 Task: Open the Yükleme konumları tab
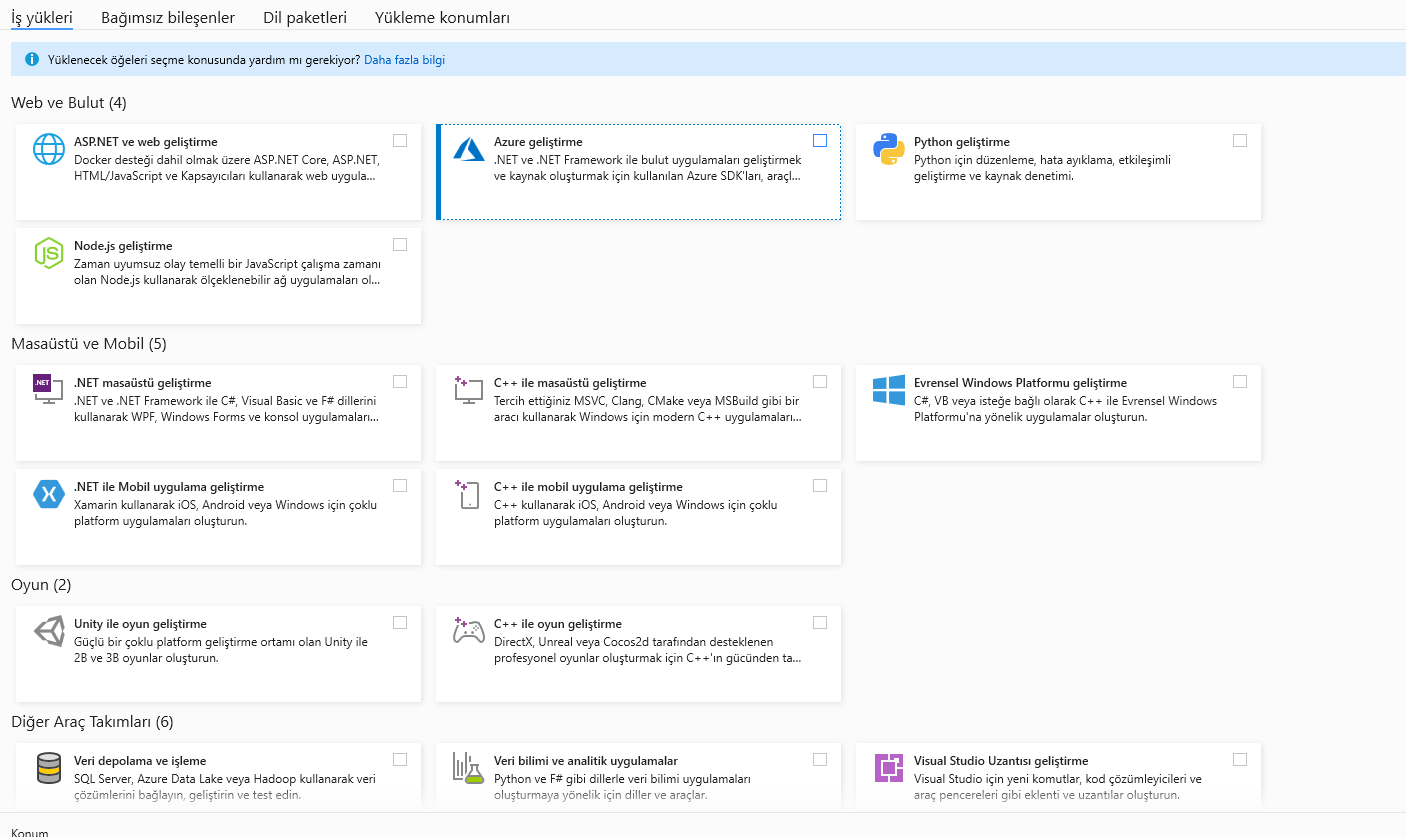point(442,18)
